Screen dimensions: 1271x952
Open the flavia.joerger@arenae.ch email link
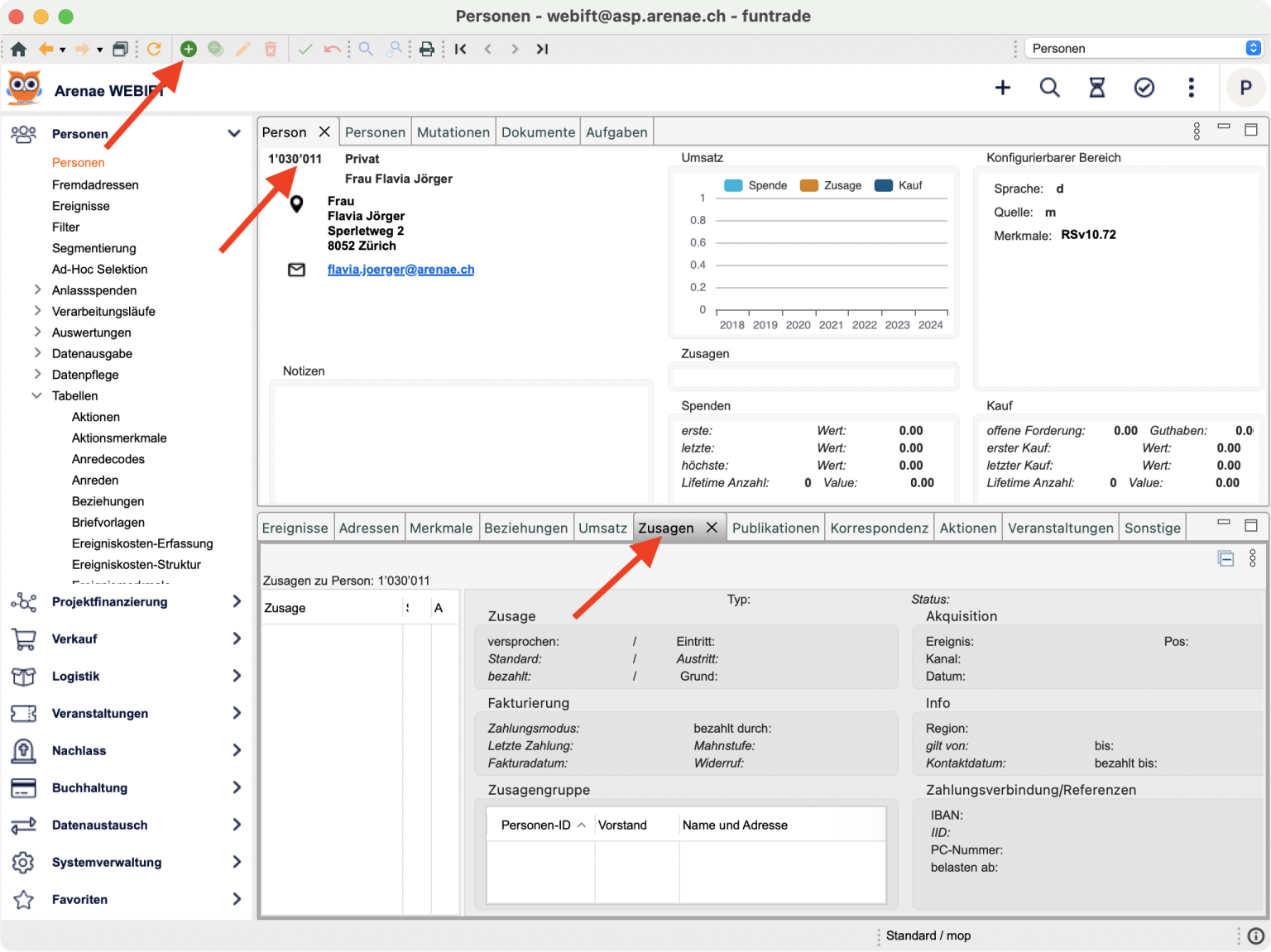pyautogui.click(x=400, y=270)
